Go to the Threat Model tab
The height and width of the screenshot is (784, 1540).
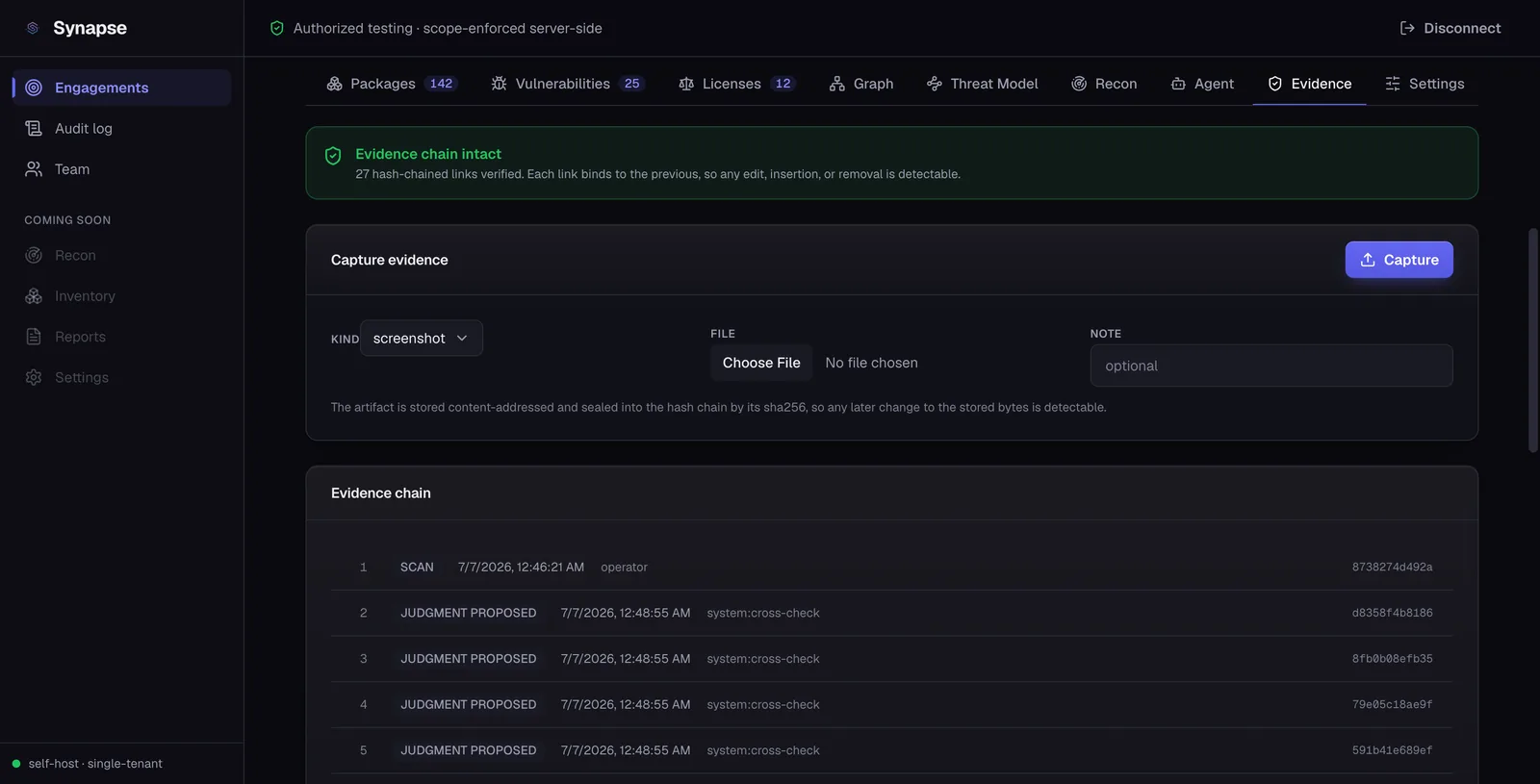(983, 84)
